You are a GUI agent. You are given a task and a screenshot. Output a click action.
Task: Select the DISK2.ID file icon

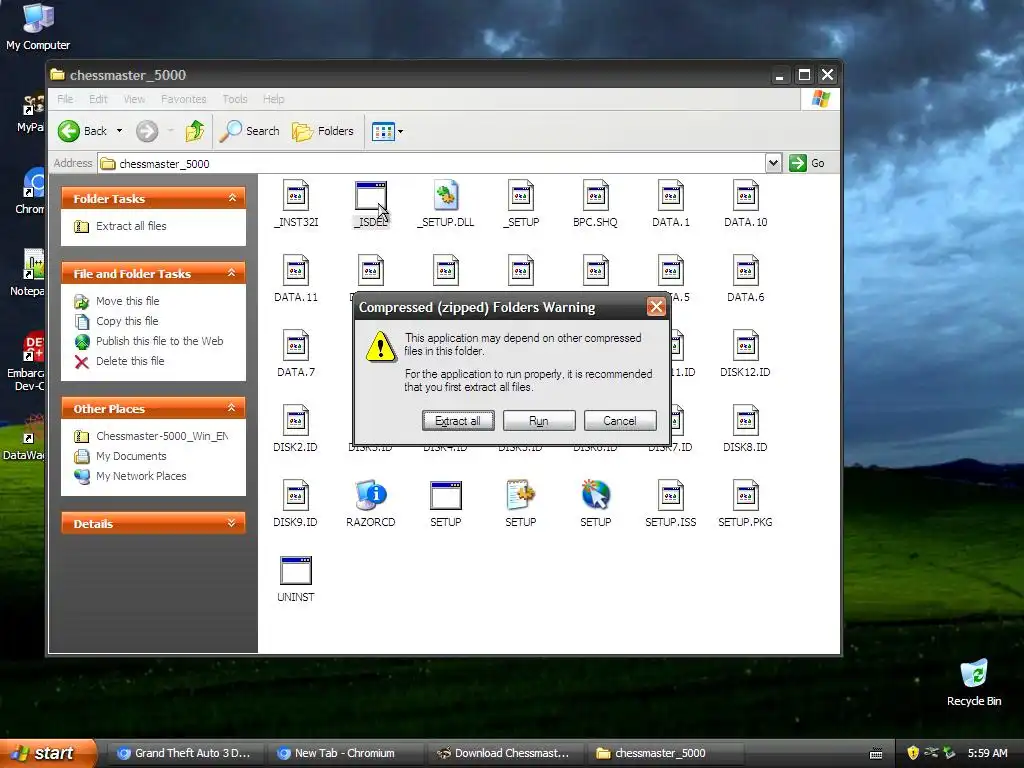tap(296, 420)
